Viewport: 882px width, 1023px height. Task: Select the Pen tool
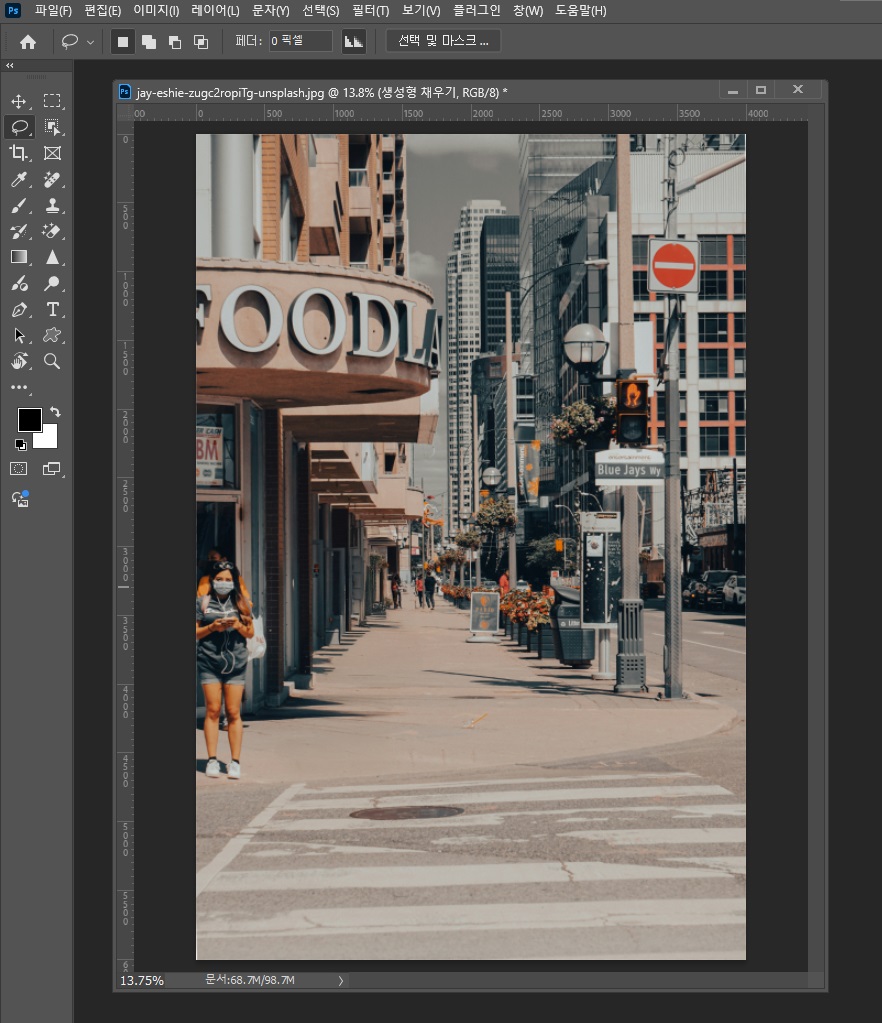19,309
